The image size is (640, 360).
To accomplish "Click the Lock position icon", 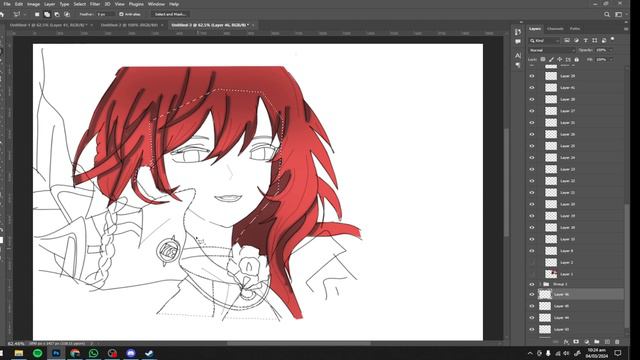I will pyautogui.click(x=560, y=60).
